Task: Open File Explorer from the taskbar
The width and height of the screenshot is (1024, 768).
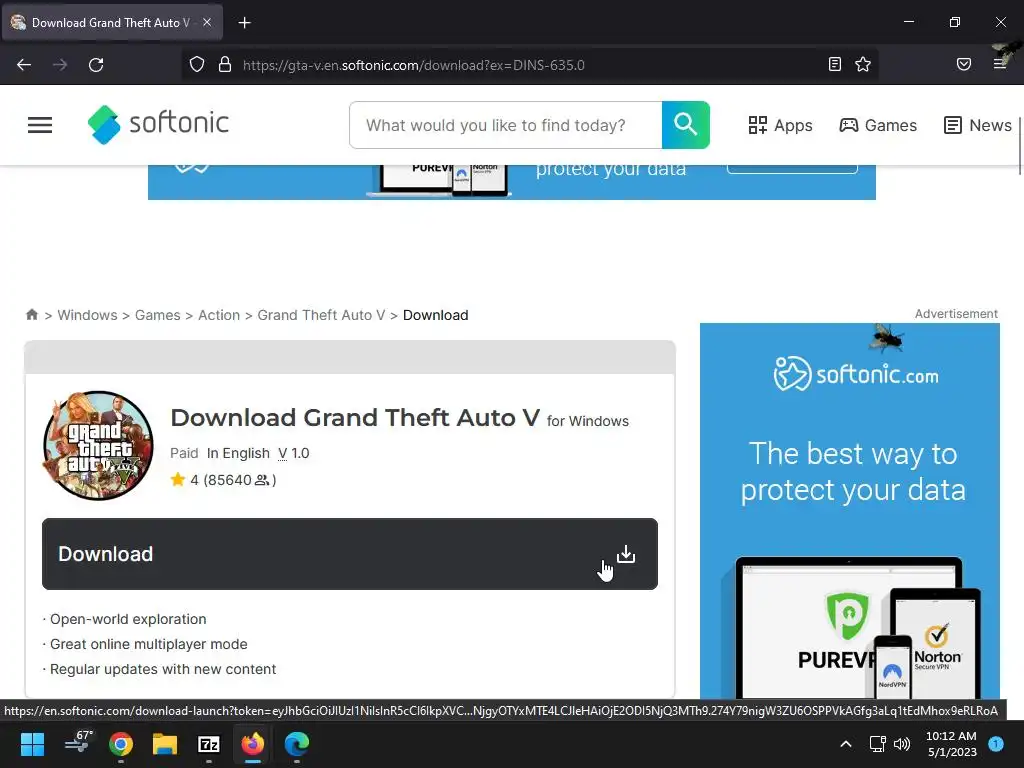Action: tap(165, 743)
